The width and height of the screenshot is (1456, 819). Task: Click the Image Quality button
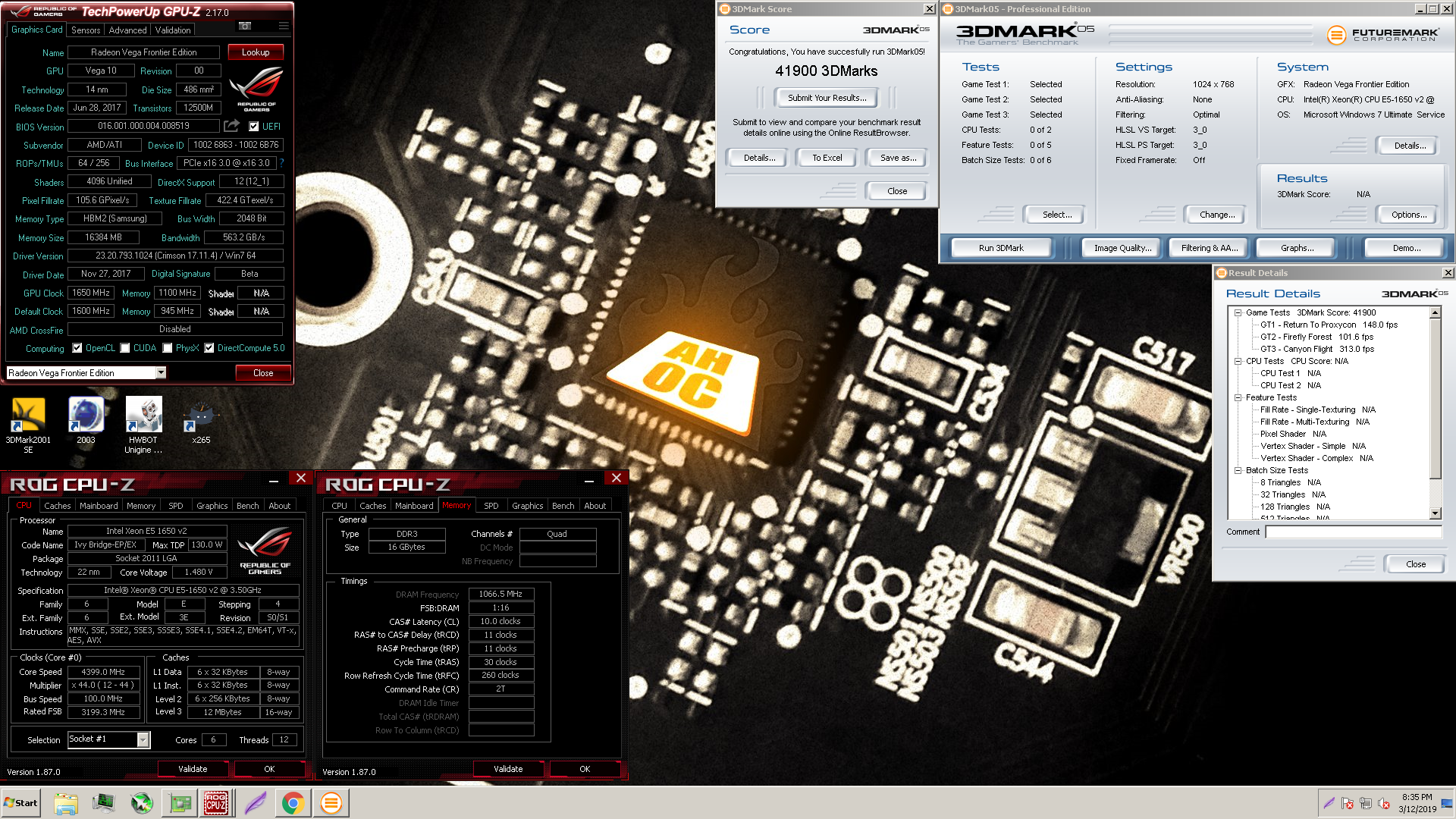[x=1122, y=248]
